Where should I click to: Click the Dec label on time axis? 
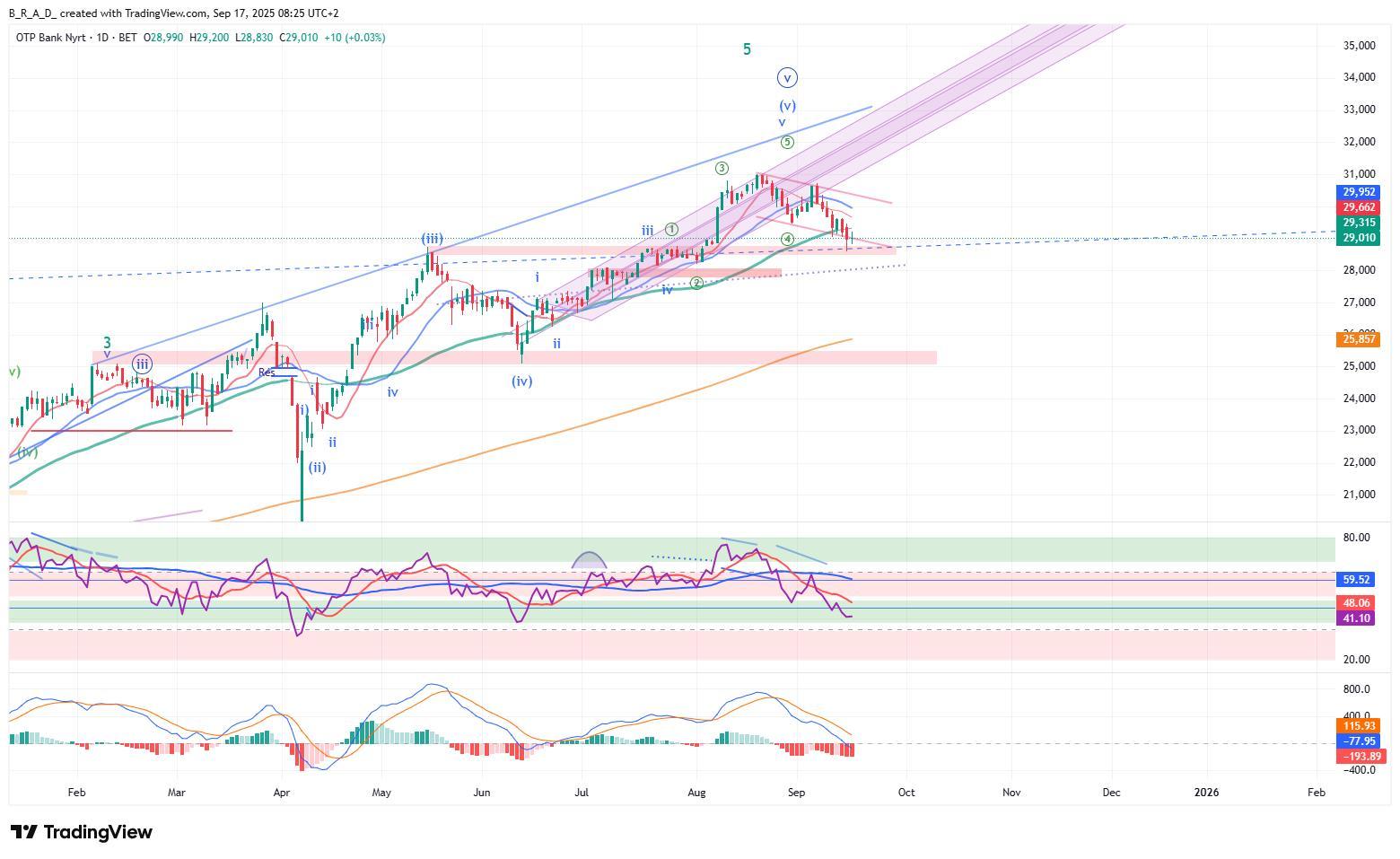(1111, 793)
